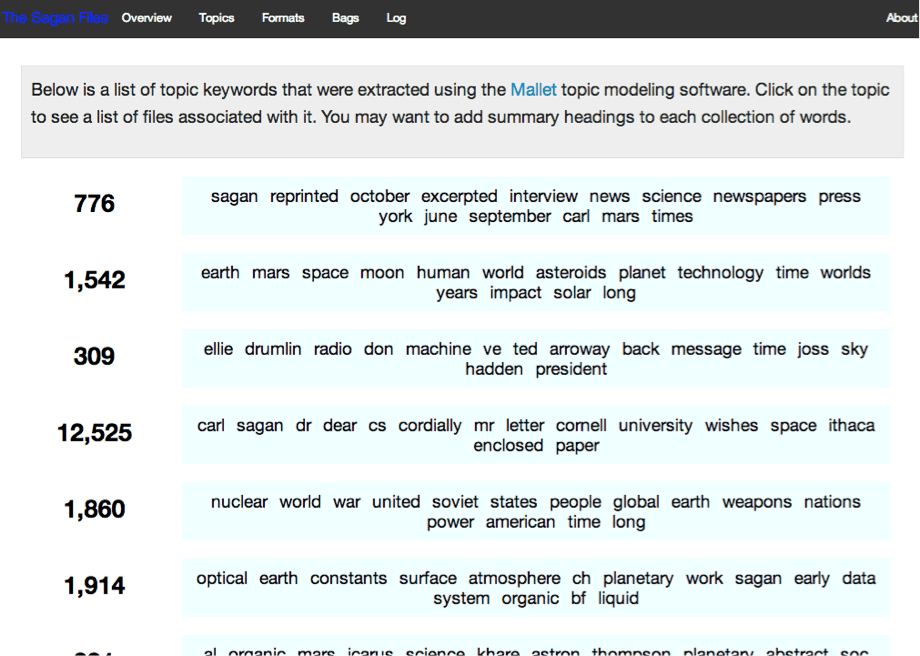
Task: Open the topic starting 'carl sagan dr dear'
Action: tap(536, 434)
